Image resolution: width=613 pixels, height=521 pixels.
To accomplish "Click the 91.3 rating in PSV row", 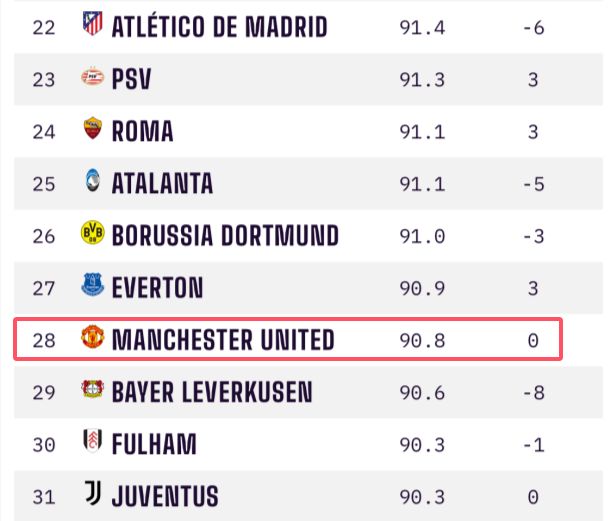I will [422, 80].
